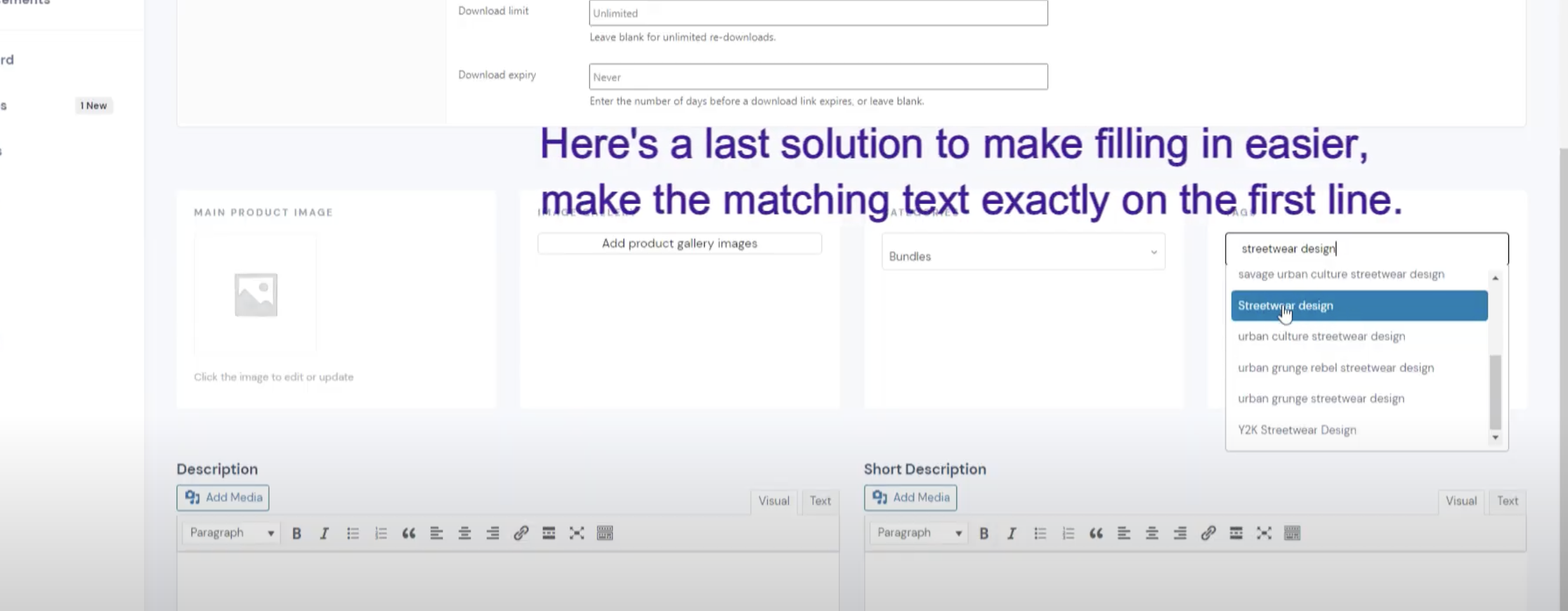The height and width of the screenshot is (611, 1568).
Task: Insert numbered list in Short Description editor
Action: pos(1068,533)
